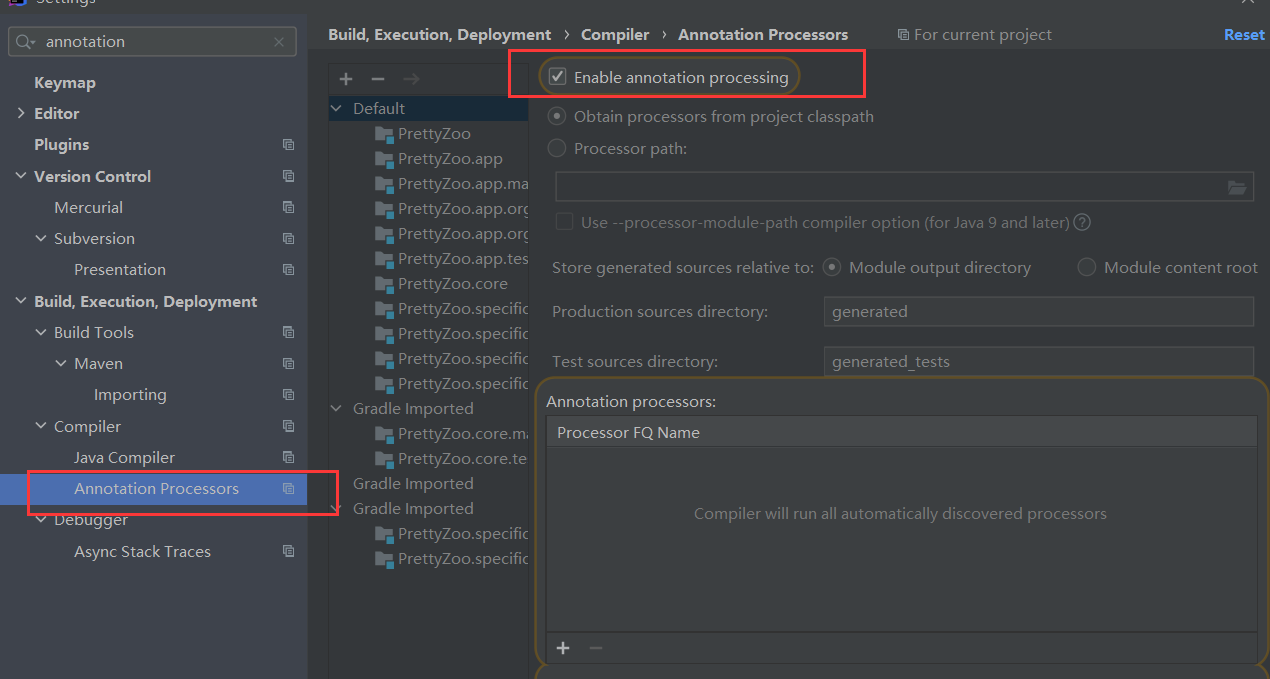Image resolution: width=1270 pixels, height=679 pixels.
Task: Click the search magnifier icon
Action: [27, 42]
